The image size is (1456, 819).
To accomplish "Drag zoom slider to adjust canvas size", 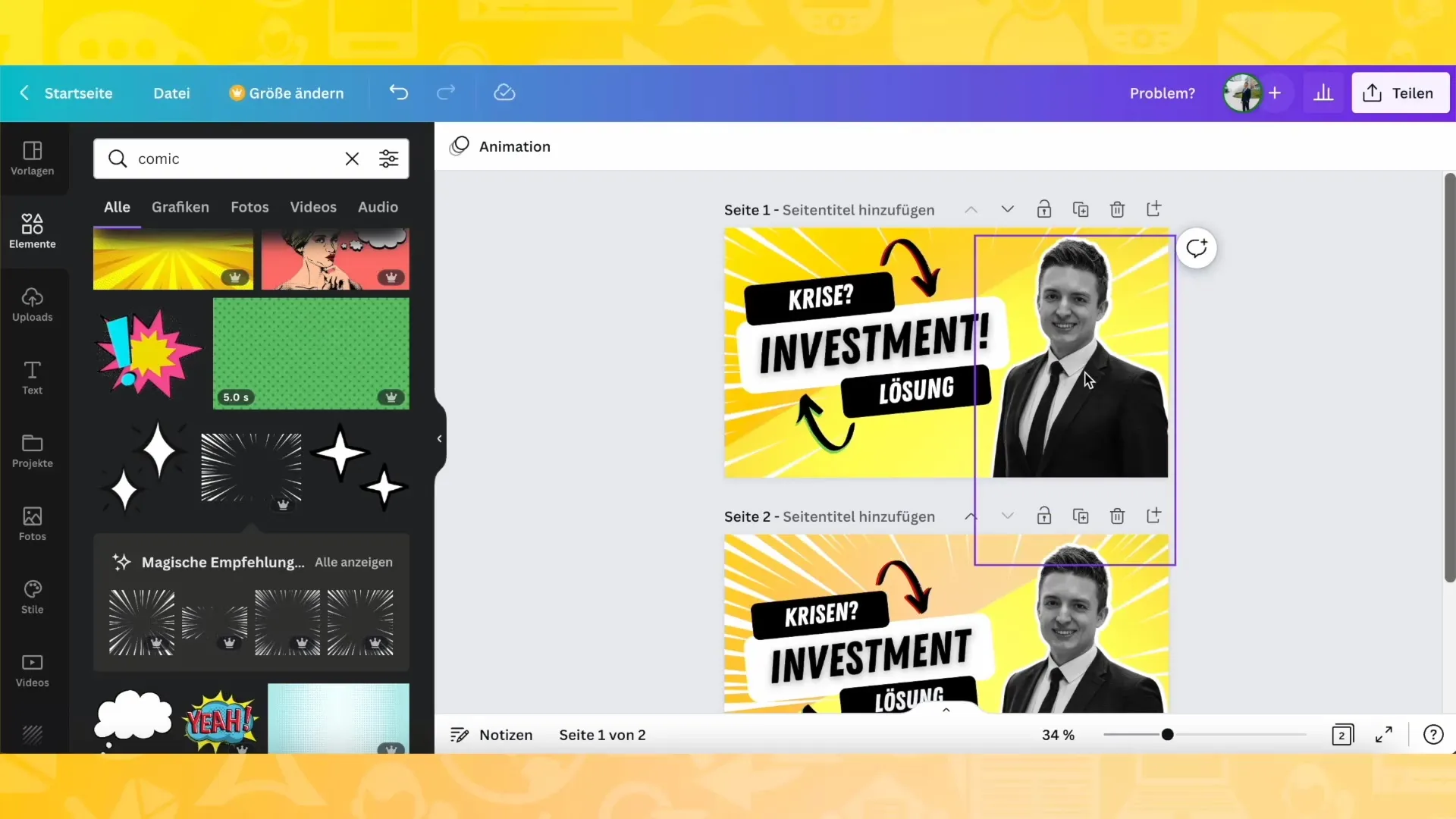I will click(x=1168, y=734).
